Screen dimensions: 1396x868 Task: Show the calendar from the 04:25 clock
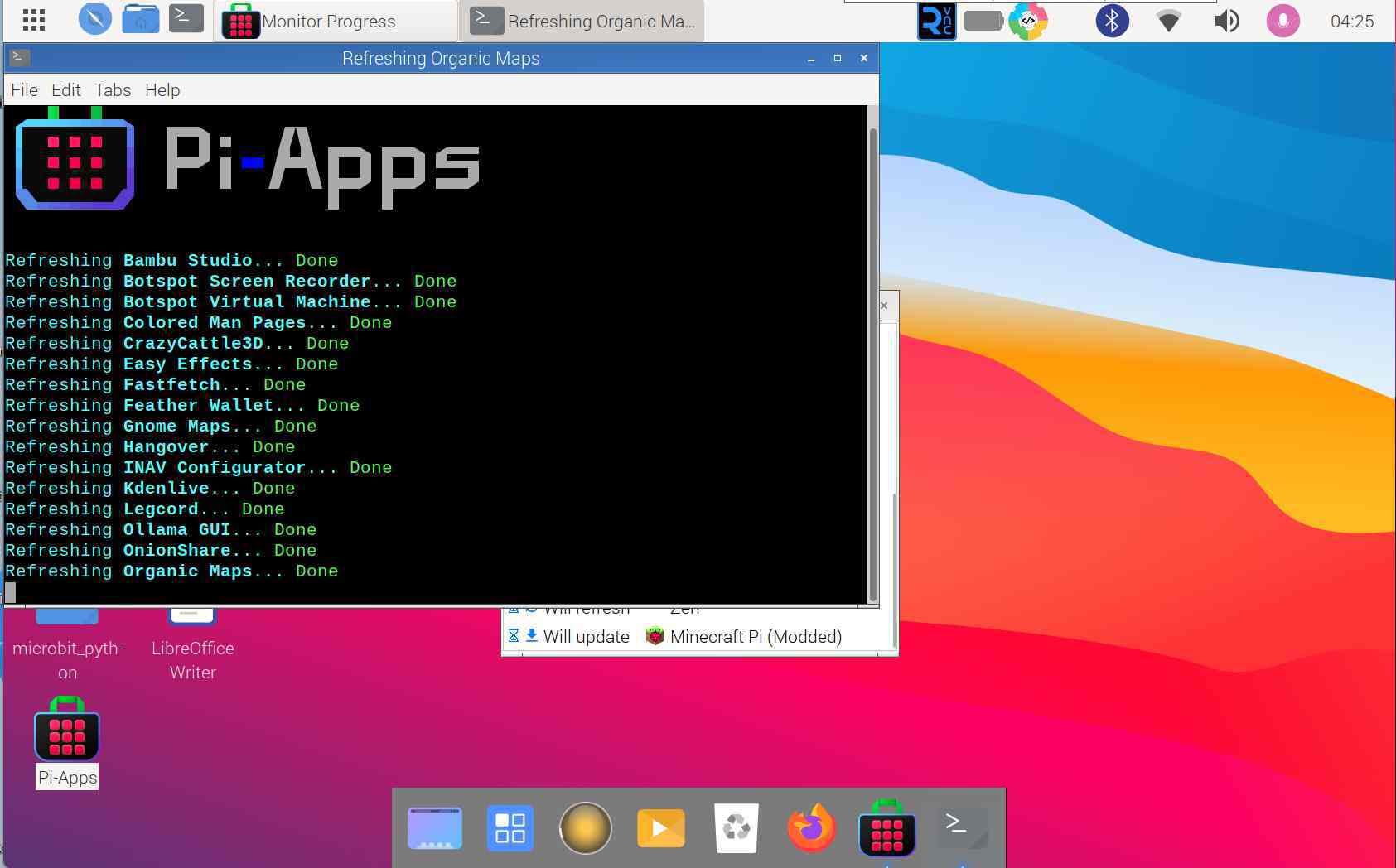(1351, 22)
